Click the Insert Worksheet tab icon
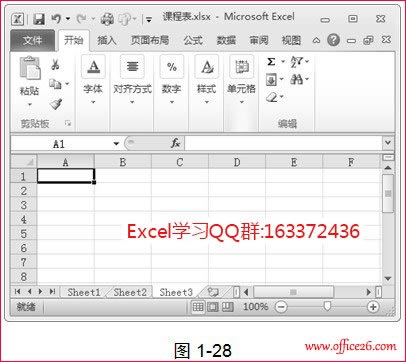 [213, 292]
